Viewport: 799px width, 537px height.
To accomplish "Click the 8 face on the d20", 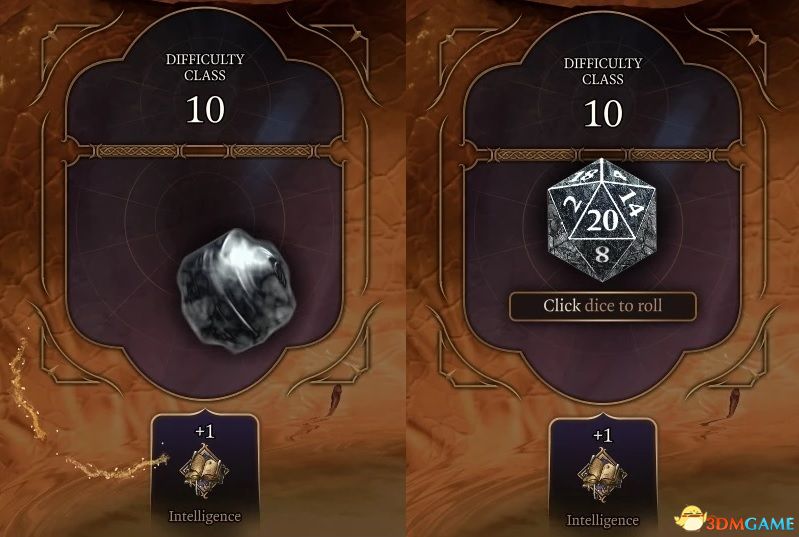I will (x=602, y=255).
